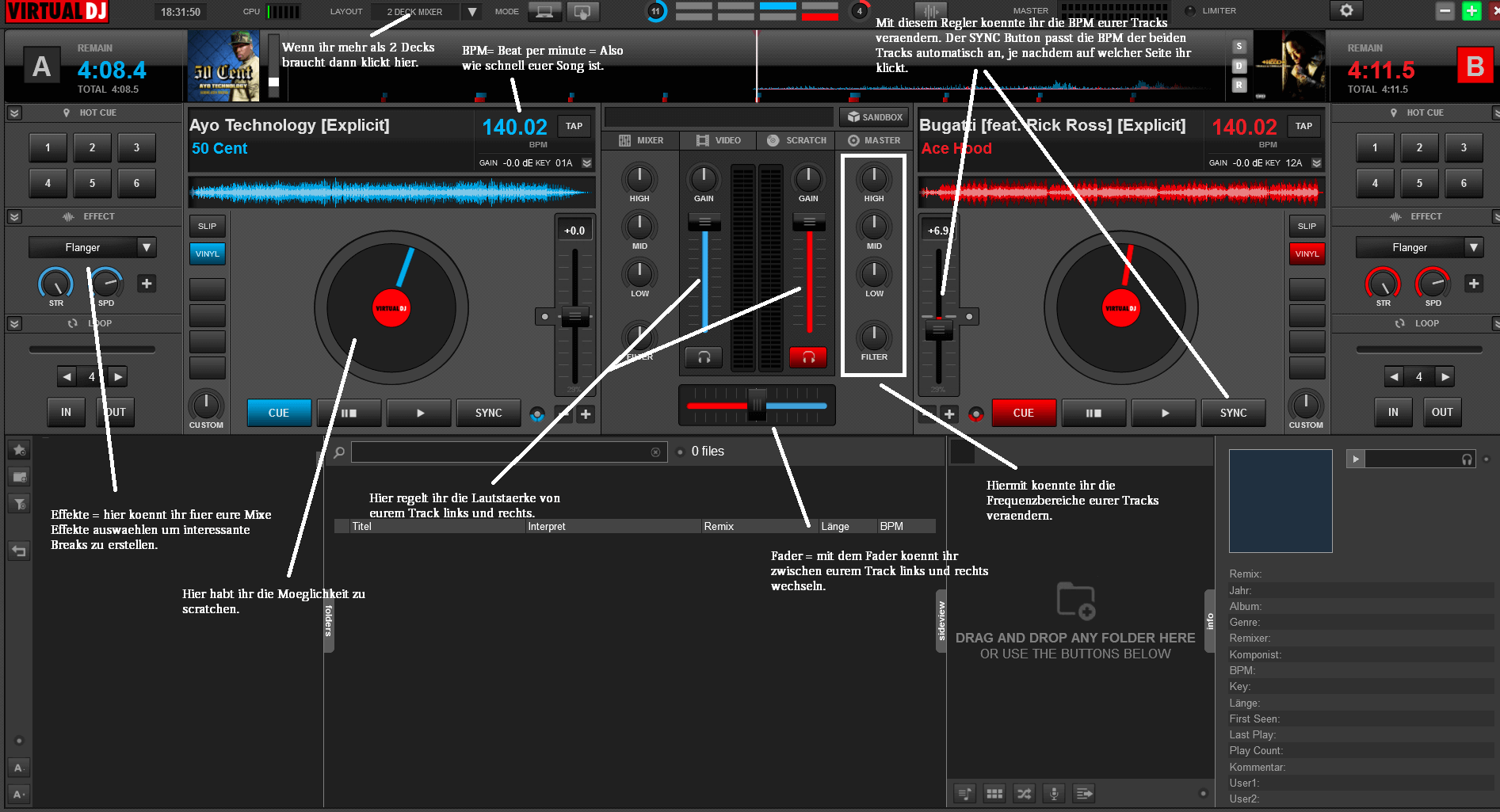Viewport: 1500px width, 812px height.
Task: Play the prelisten track in the info panel
Action: tap(1356, 459)
